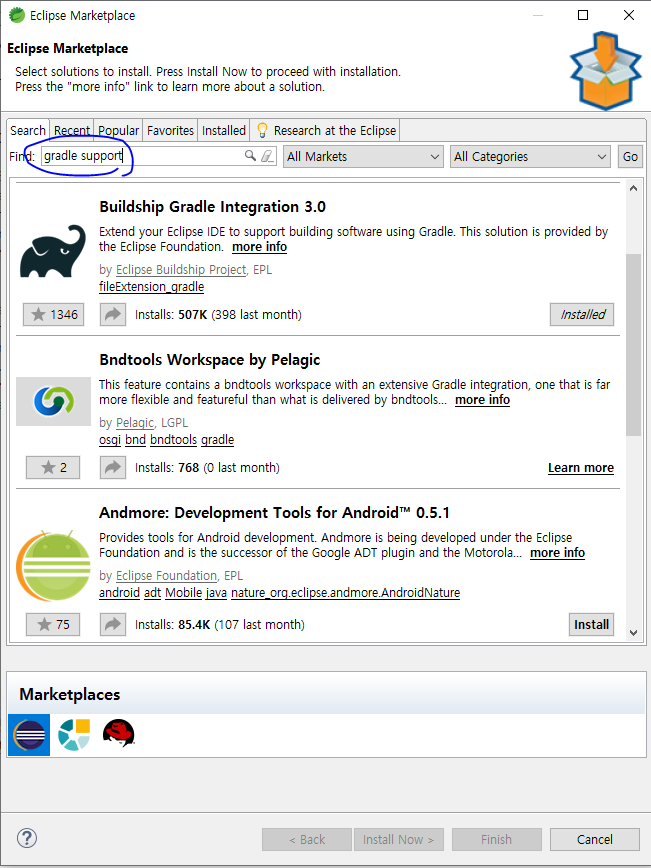Open more info for Buildship Gradle Integration
651x868 pixels.
pos(260,247)
